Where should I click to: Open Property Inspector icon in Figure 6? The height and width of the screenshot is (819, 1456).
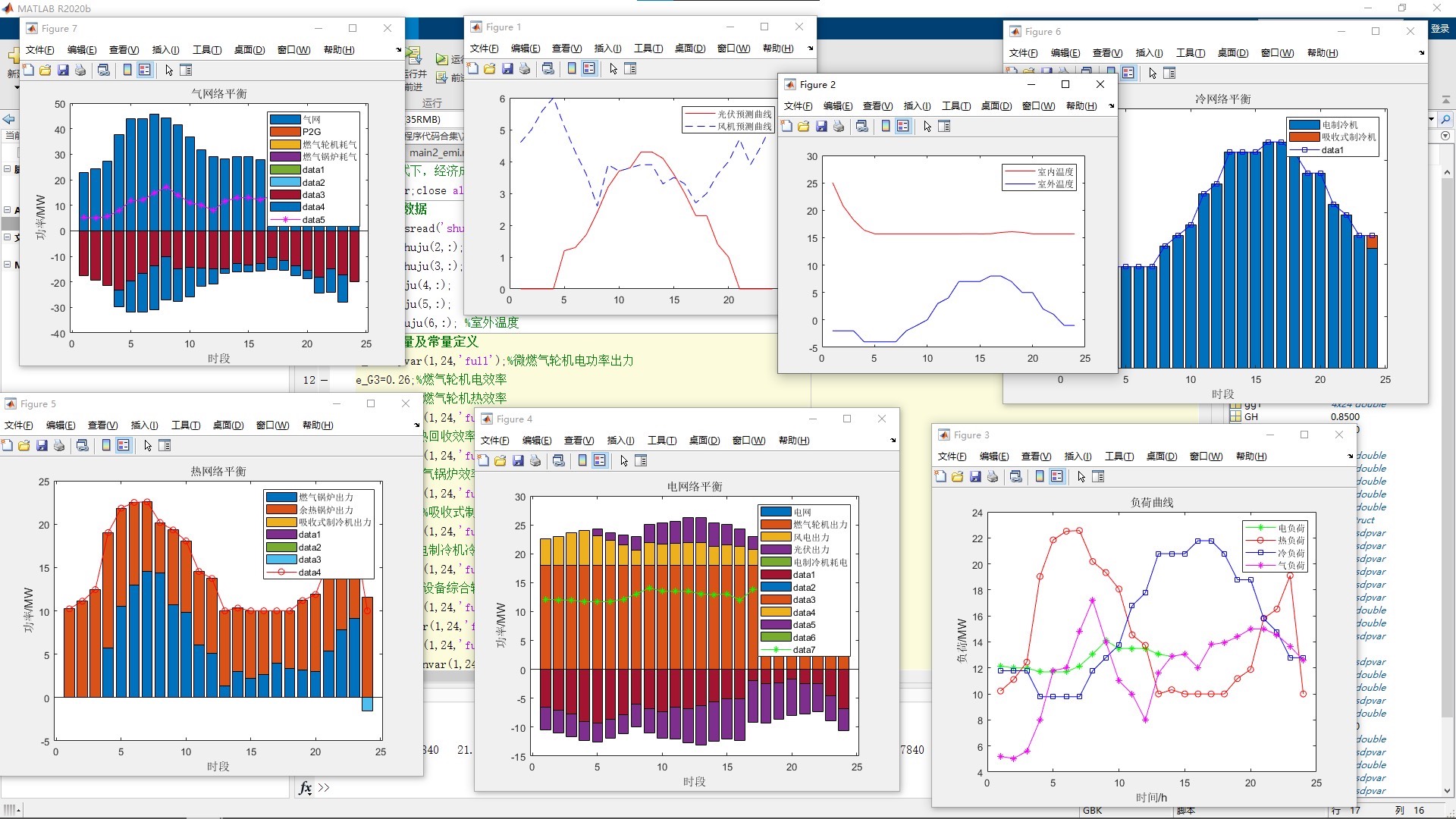point(1169,74)
